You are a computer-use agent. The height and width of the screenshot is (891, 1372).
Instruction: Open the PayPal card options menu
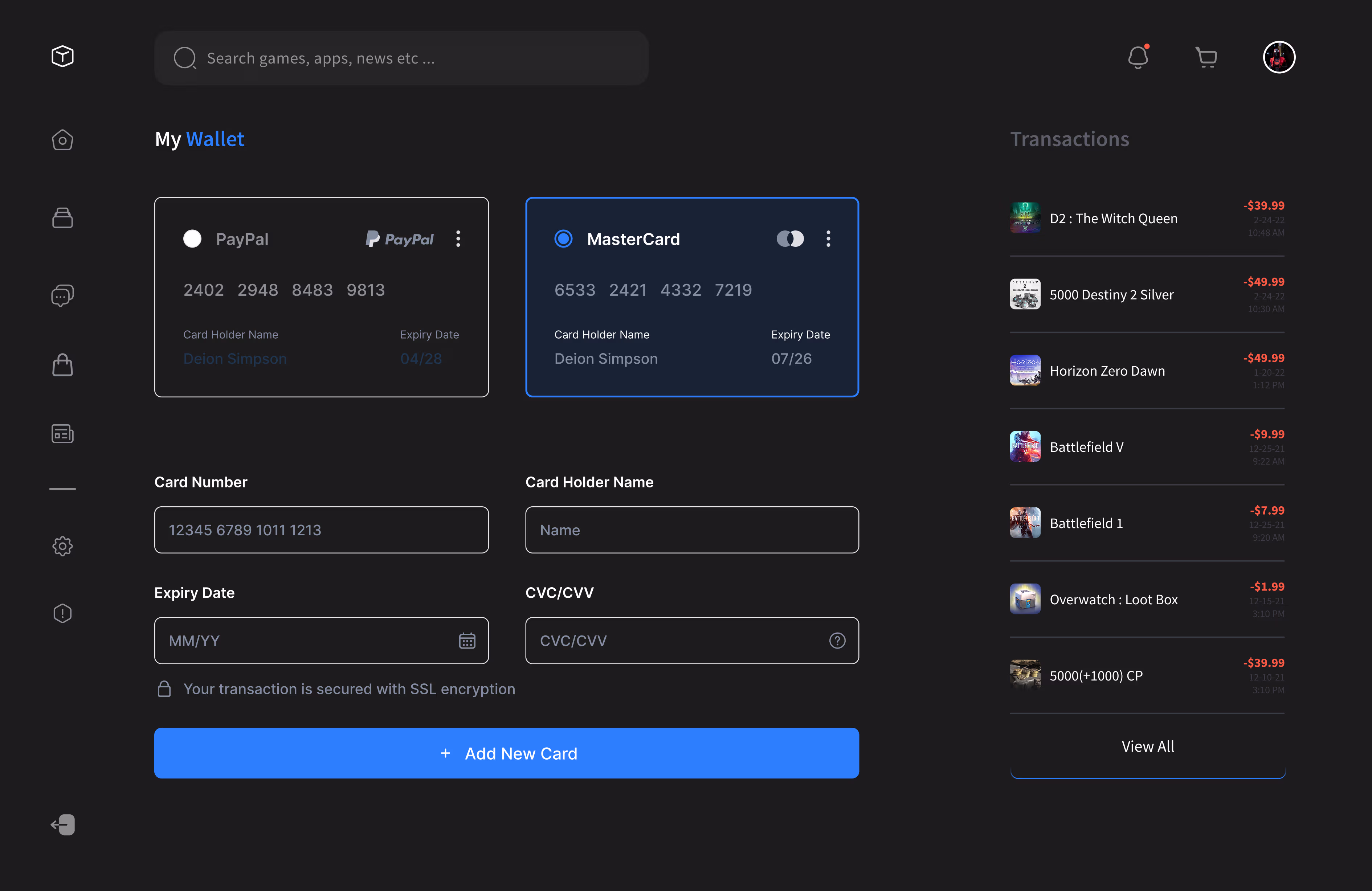[x=458, y=238]
